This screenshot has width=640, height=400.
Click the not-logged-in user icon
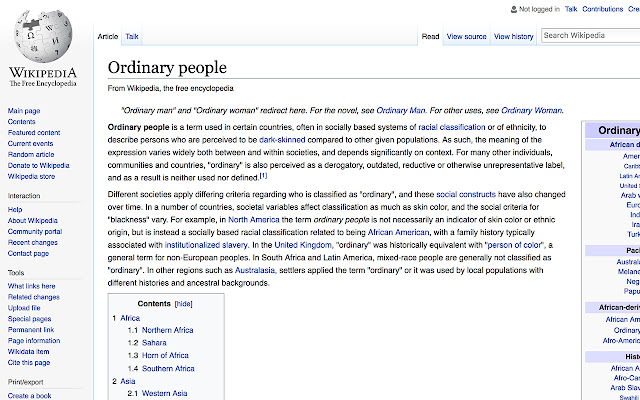[x=512, y=8]
